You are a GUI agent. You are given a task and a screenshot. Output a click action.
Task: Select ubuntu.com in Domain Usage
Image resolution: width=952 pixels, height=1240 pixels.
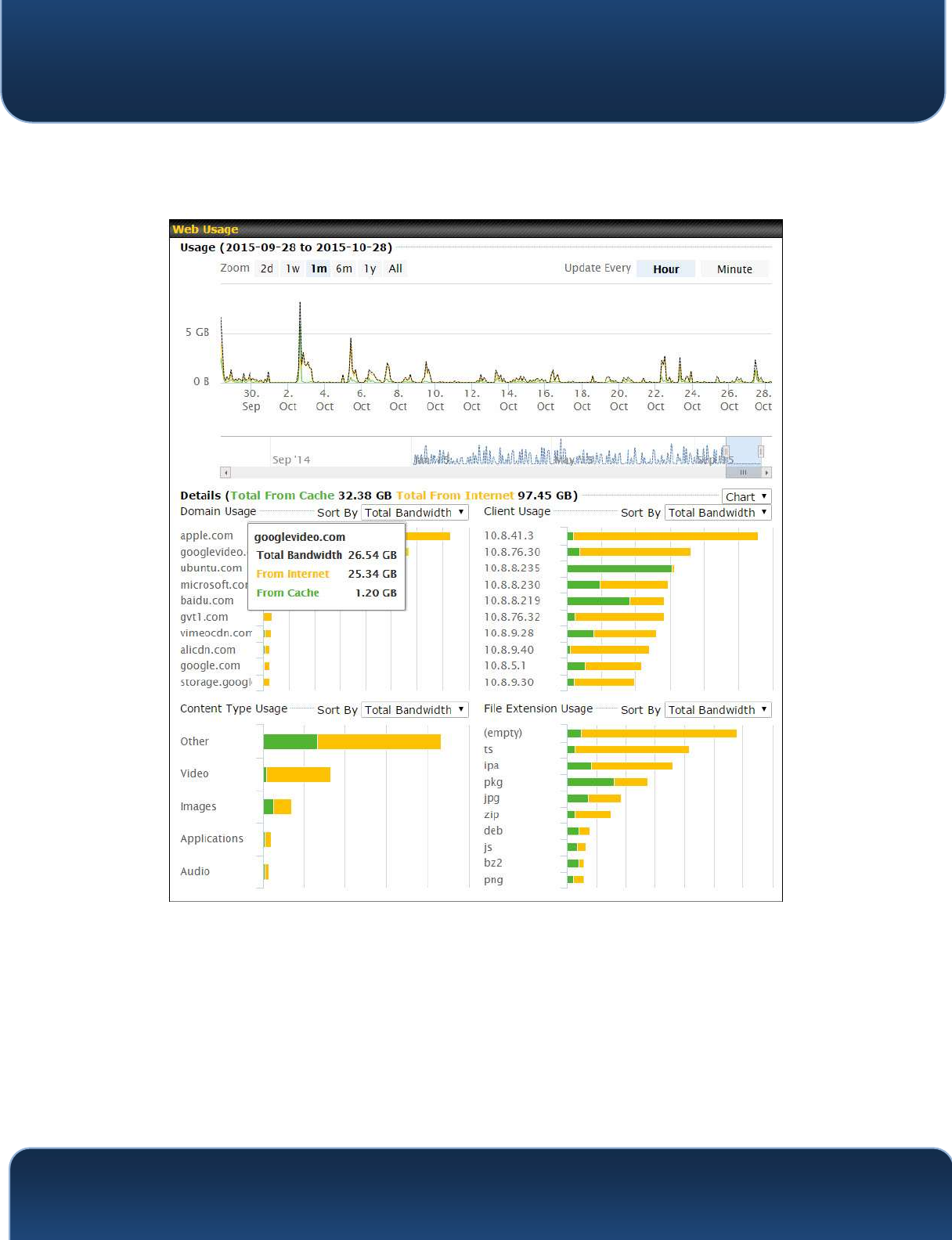(211, 568)
